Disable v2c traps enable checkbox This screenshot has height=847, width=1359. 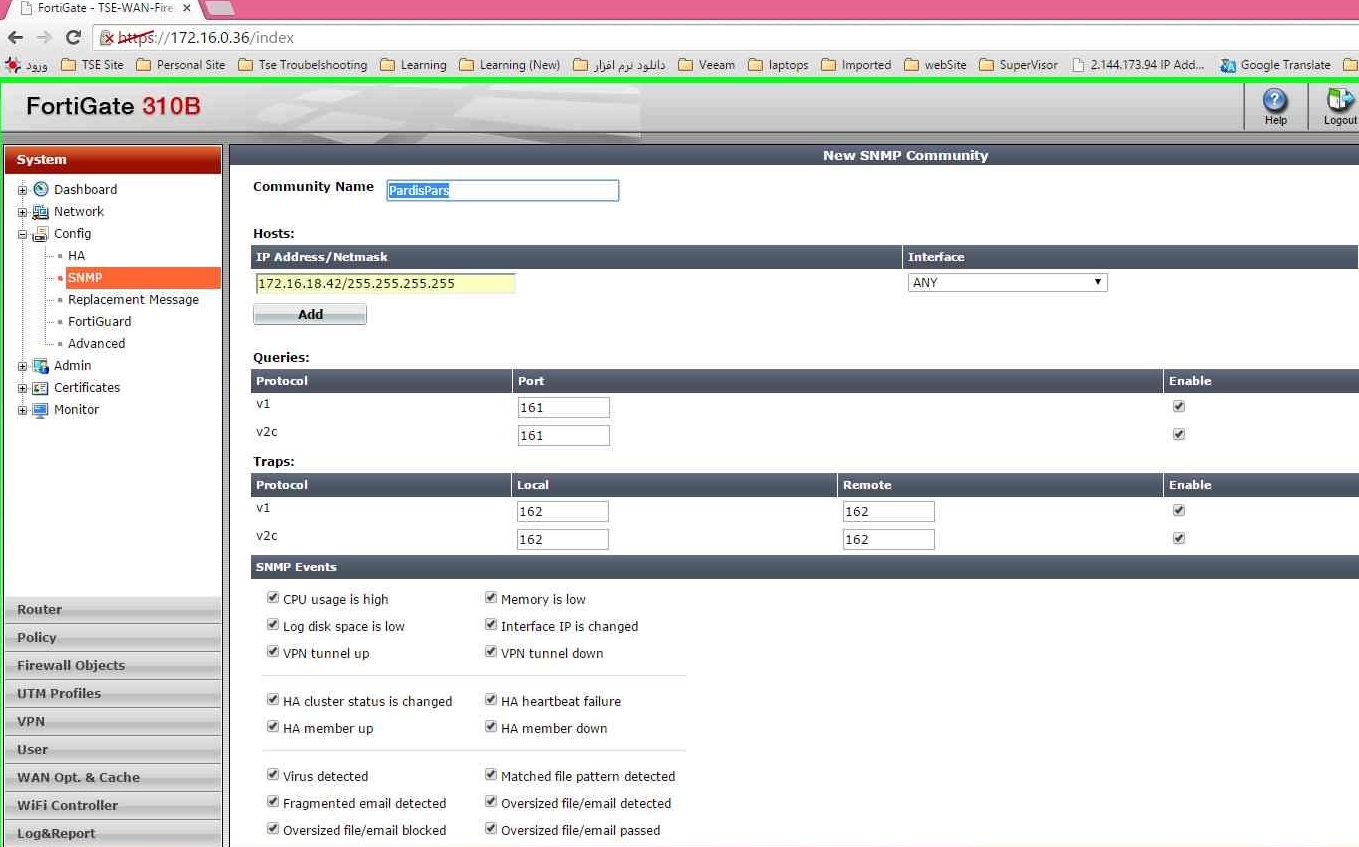1179,538
